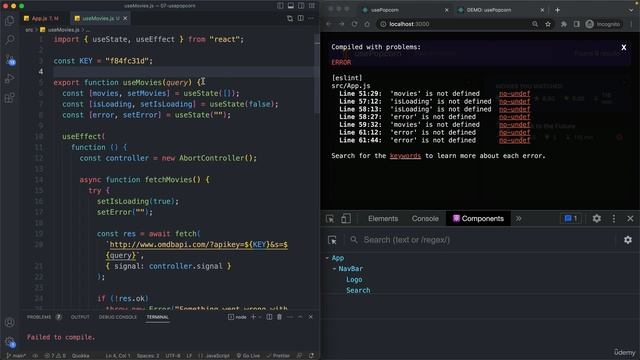640x360 pixels.
Task: Open the editor's more actions menu
Action: 311,18
